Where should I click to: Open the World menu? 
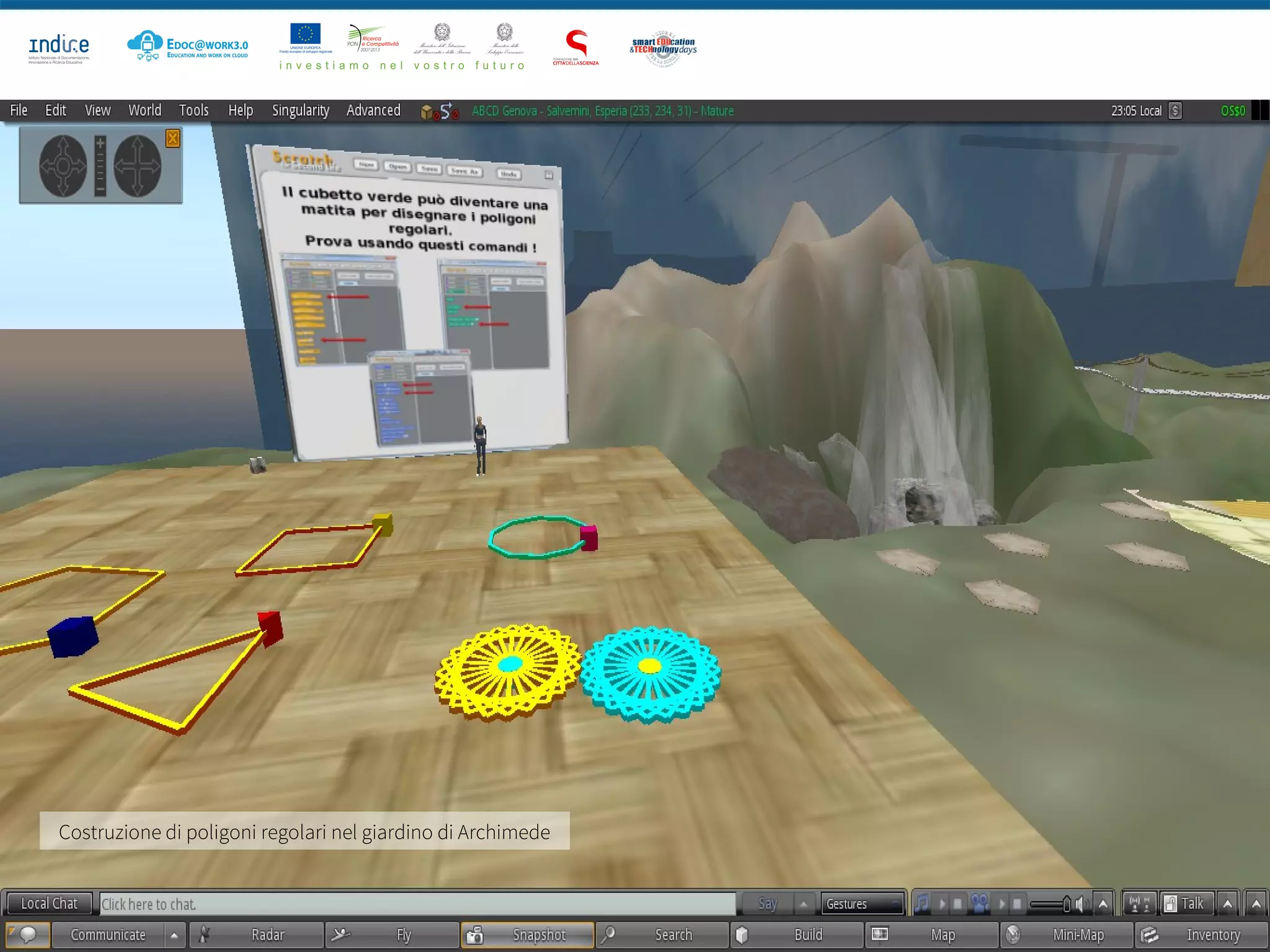point(144,110)
